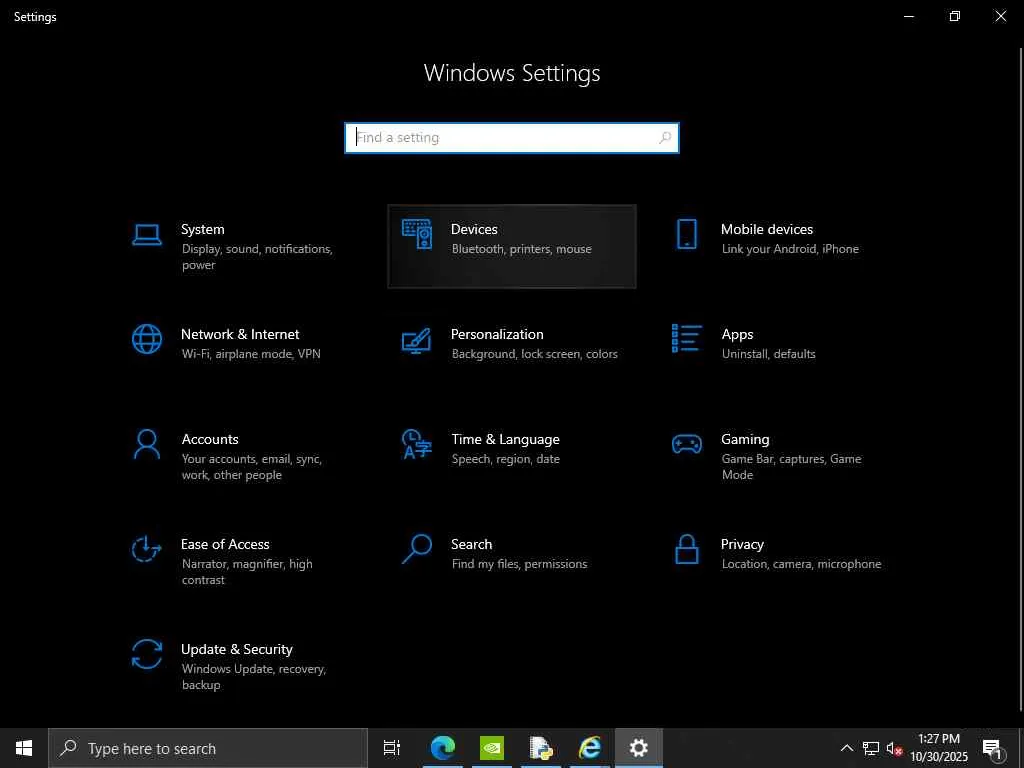Image resolution: width=1024 pixels, height=768 pixels.
Task: Click 'Find my files, permissions' text
Action: tap(519, 564)
